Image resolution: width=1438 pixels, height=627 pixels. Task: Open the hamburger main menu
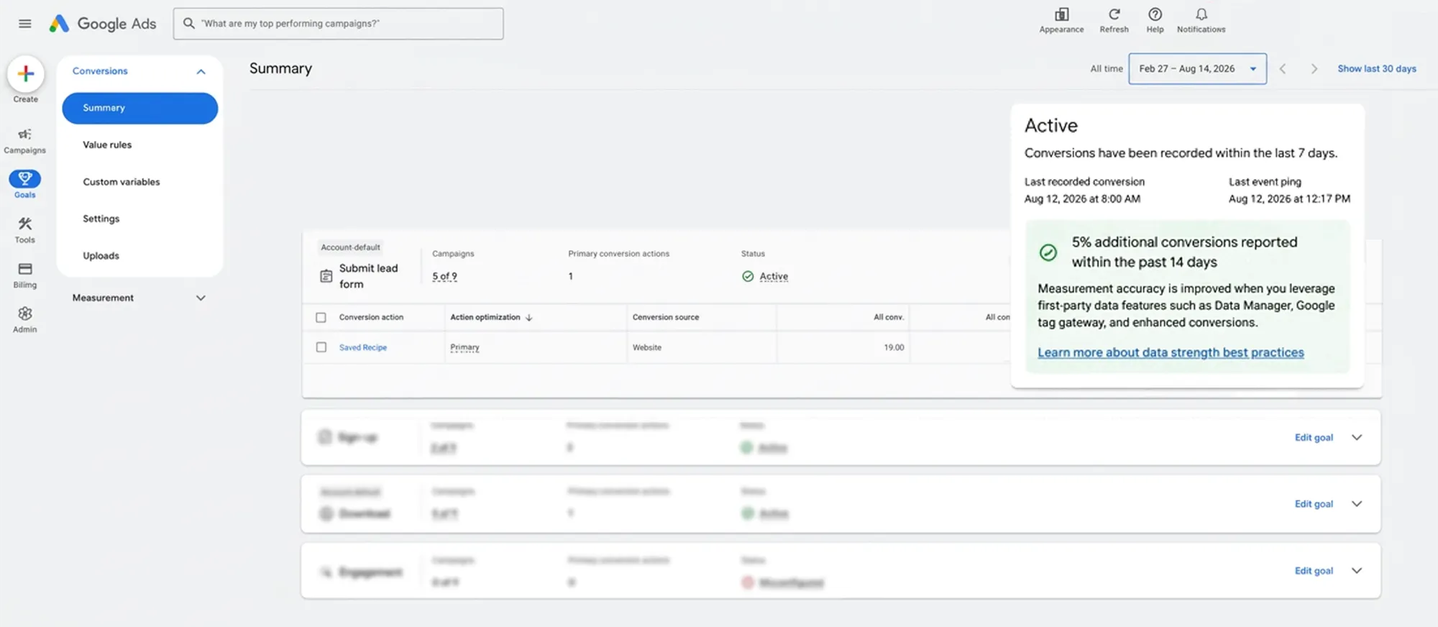tap(25, 24)
